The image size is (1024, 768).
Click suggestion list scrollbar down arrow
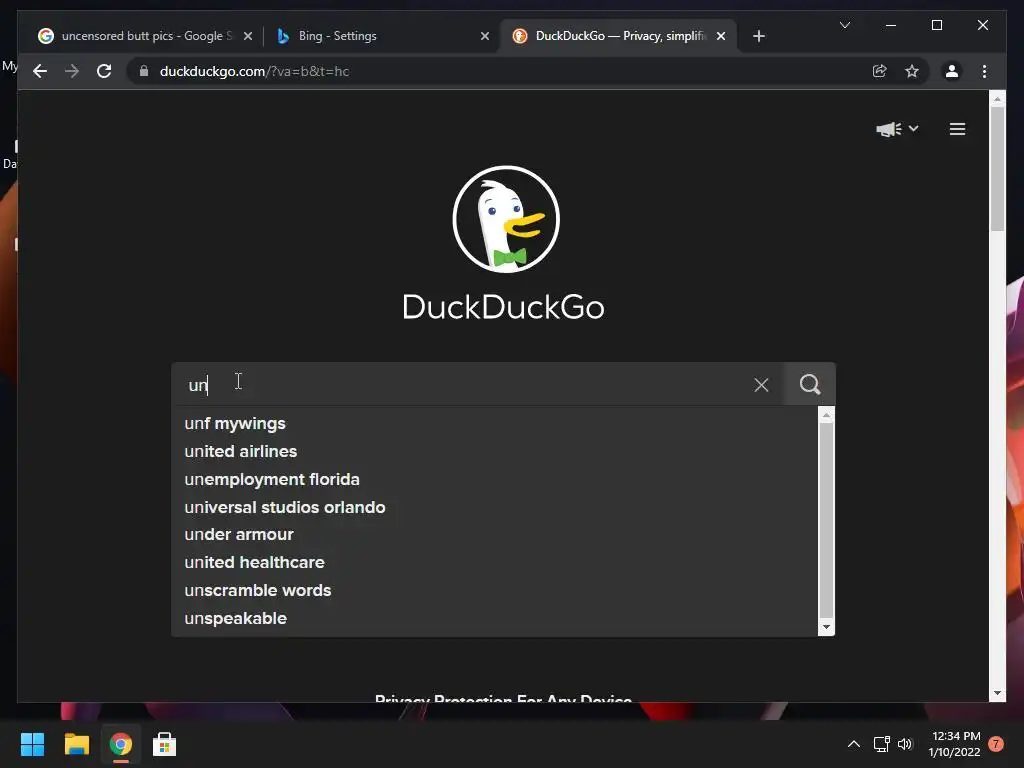(826, 627)
